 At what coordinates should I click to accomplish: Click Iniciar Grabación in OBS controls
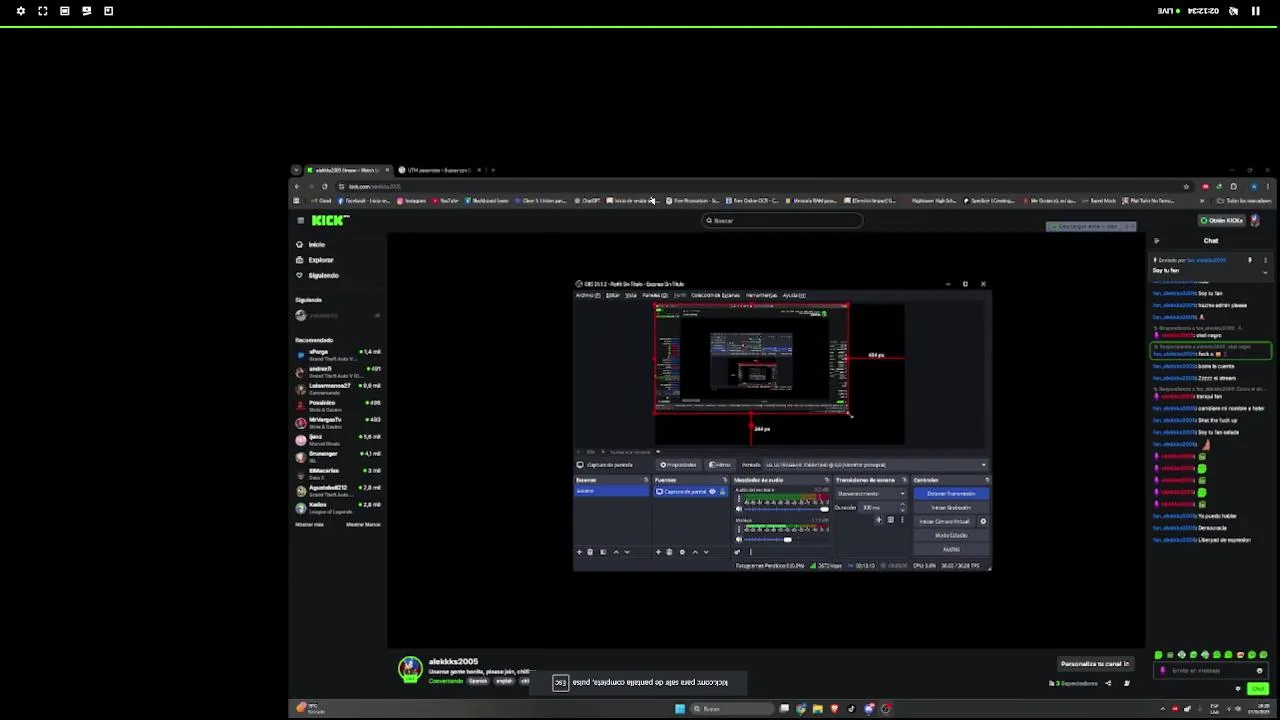(950, 507)
